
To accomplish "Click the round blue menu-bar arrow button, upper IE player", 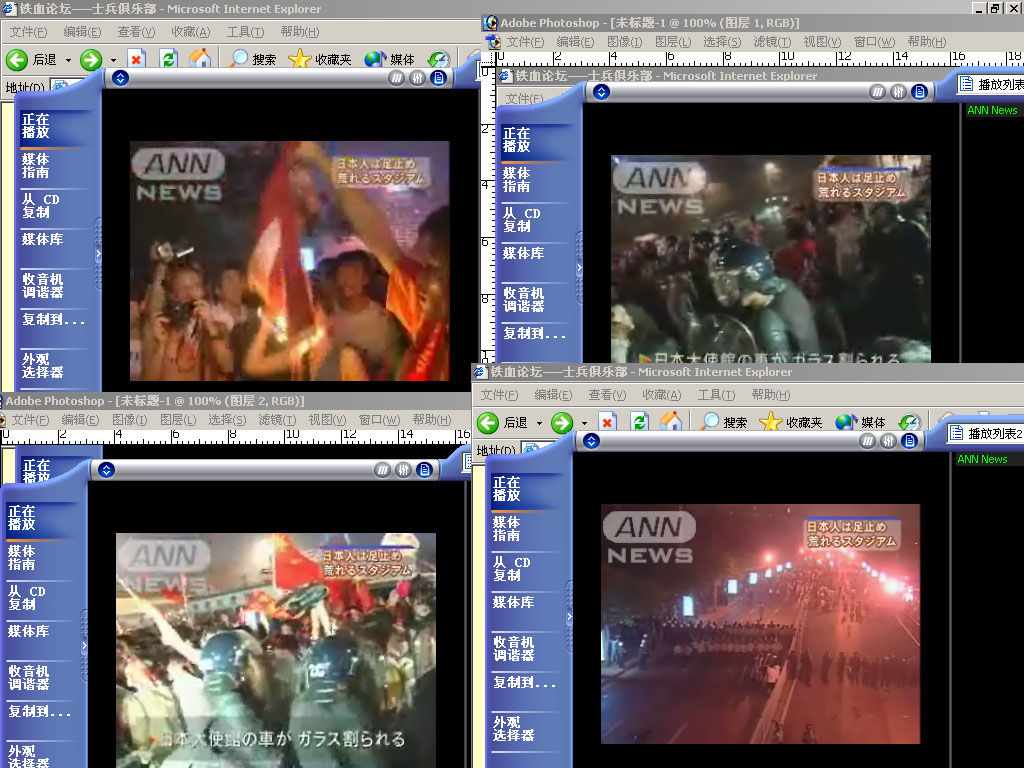I will (120, 78).
